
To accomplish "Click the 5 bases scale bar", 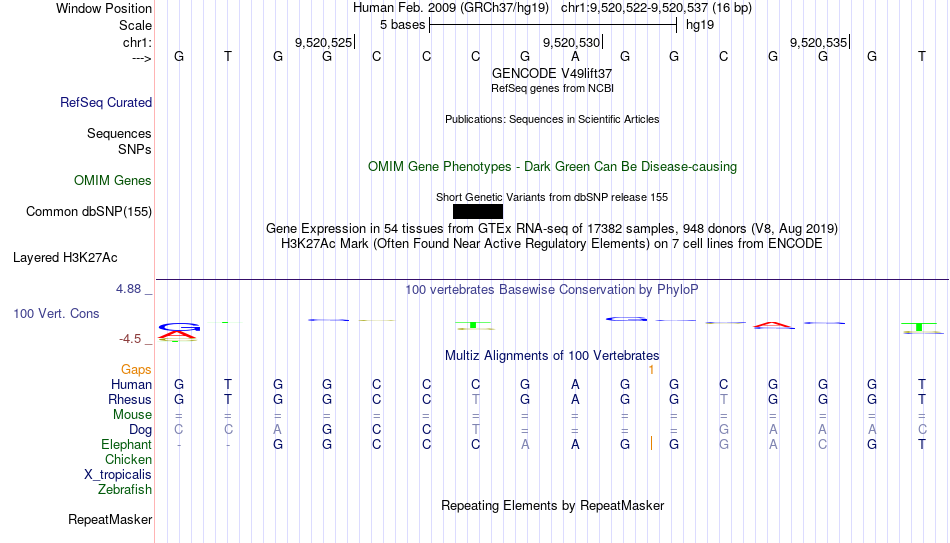I will tap(553, 25).
